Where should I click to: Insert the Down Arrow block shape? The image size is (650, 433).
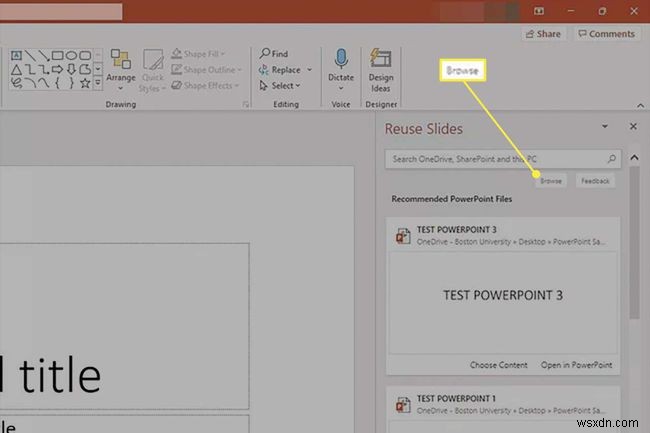click(x=71, y=69)
